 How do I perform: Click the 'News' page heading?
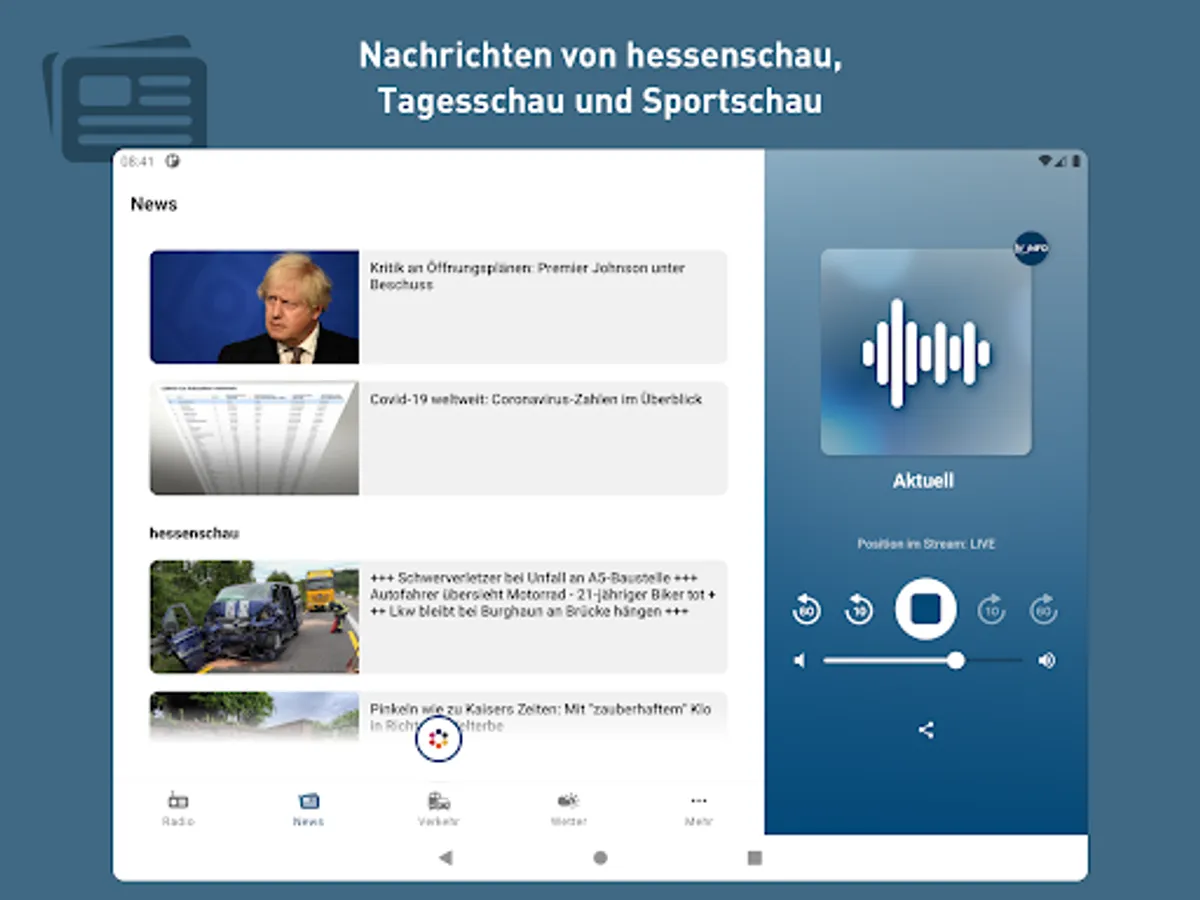pos(154,204)
